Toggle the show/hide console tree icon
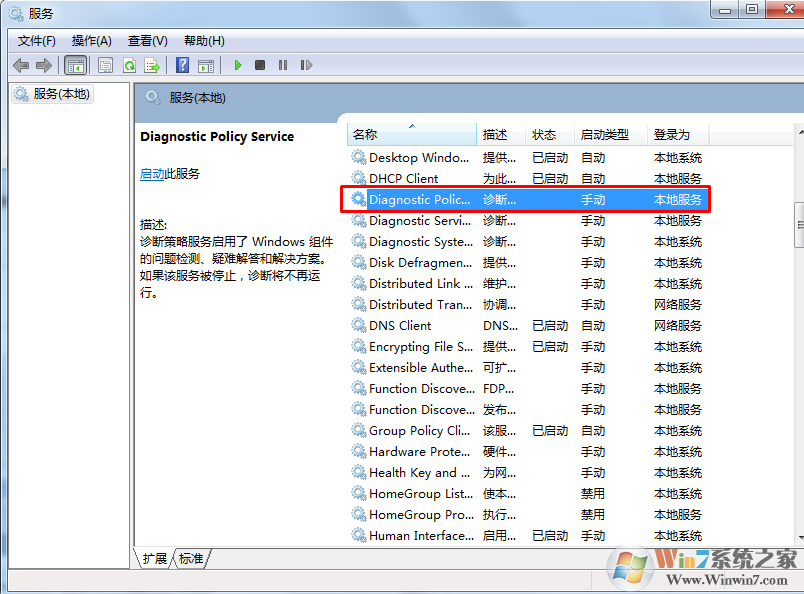This screenshot has height=594, width=804. 75,65
